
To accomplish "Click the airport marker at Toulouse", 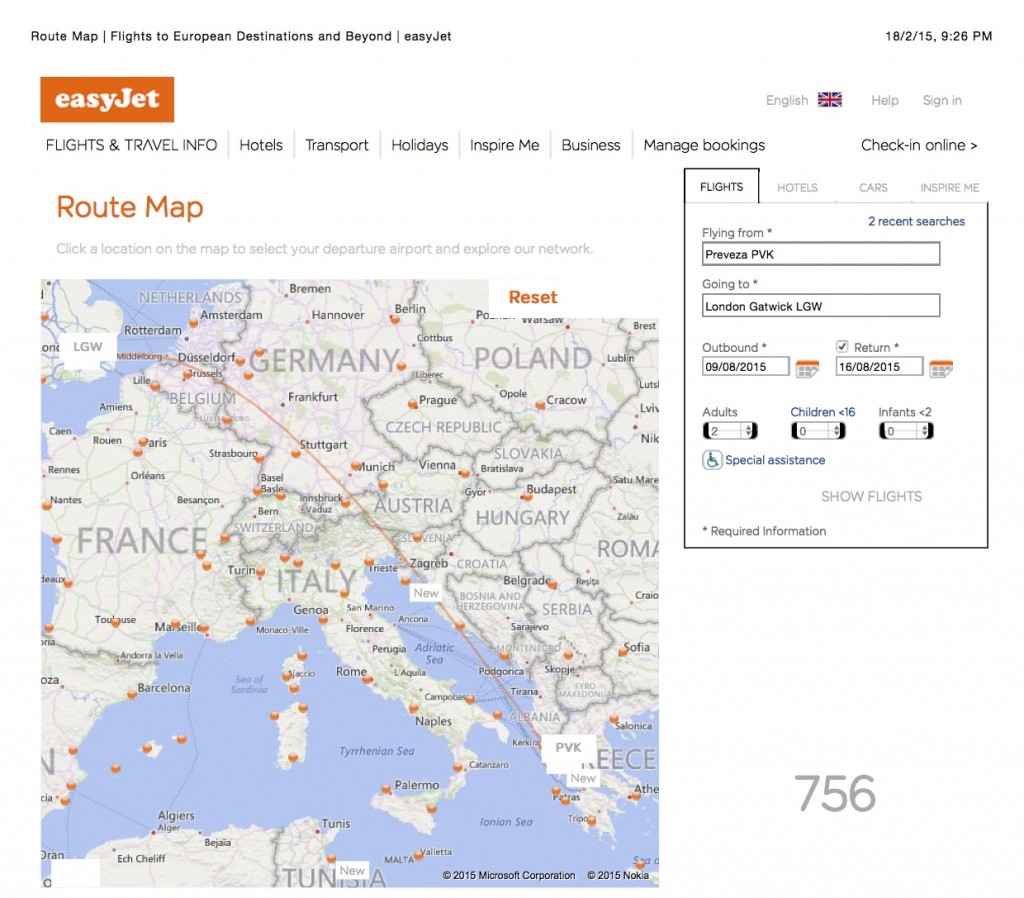I will point(115,622).
